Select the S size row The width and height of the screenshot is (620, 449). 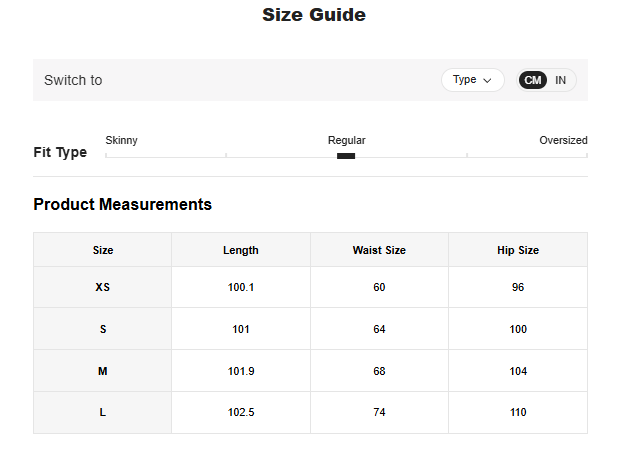click(x=103, y=329)
